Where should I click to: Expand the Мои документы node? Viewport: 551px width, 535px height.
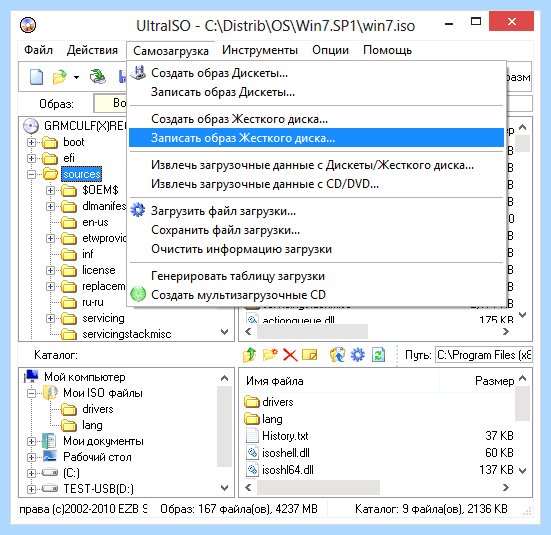[31, 441]
